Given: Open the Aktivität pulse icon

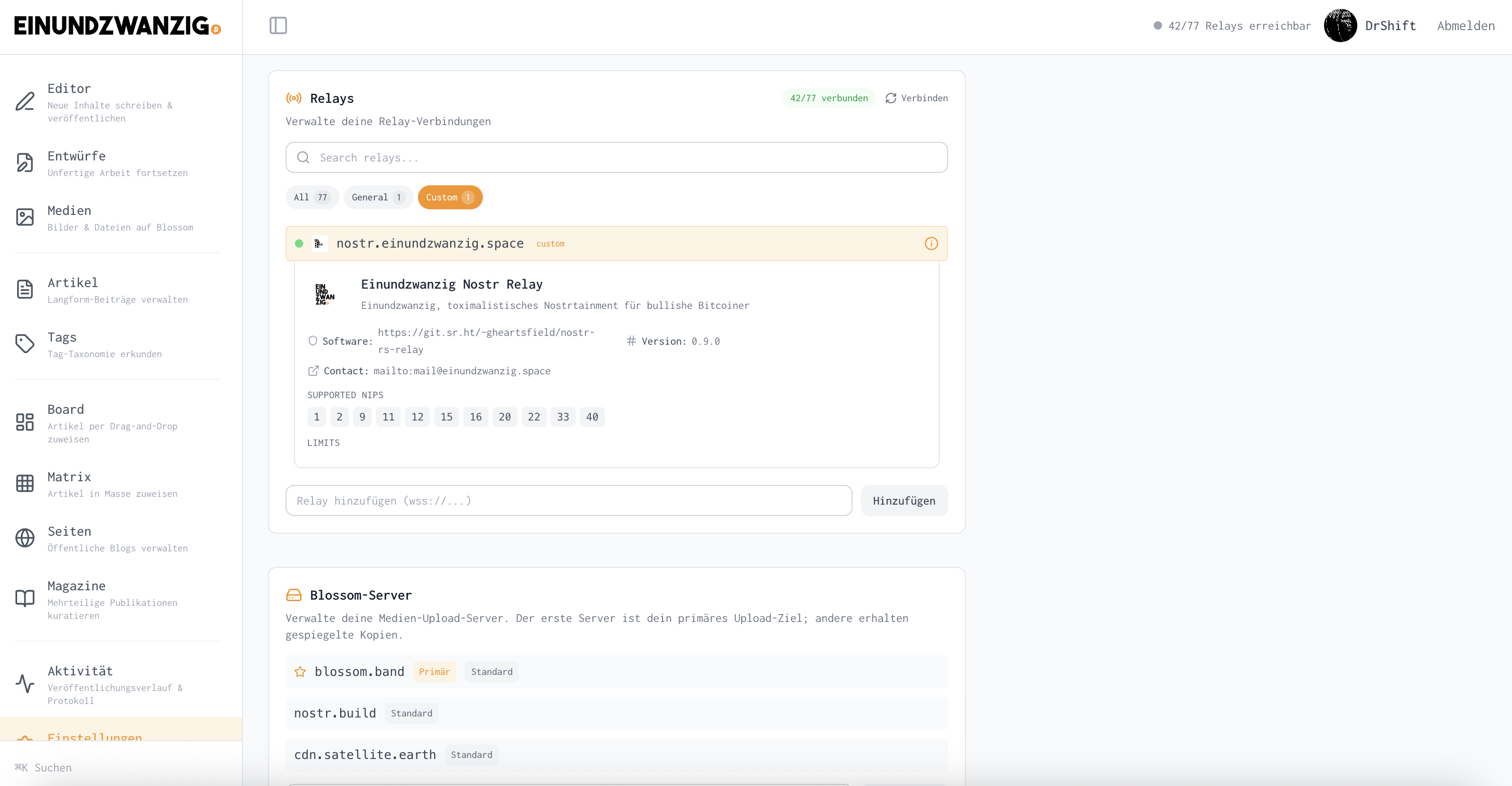Looking at the screenshot, I should [x=24, y=684].
